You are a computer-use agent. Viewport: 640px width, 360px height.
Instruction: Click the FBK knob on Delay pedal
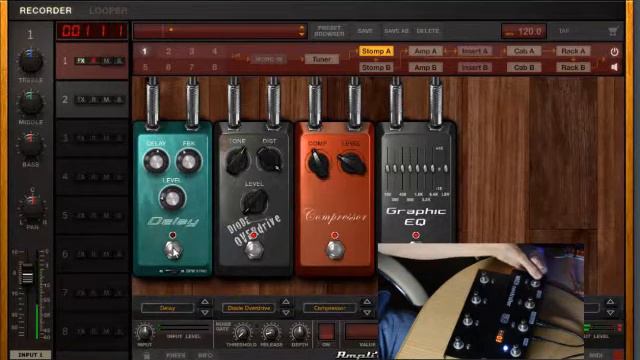(x=188, y=161)
